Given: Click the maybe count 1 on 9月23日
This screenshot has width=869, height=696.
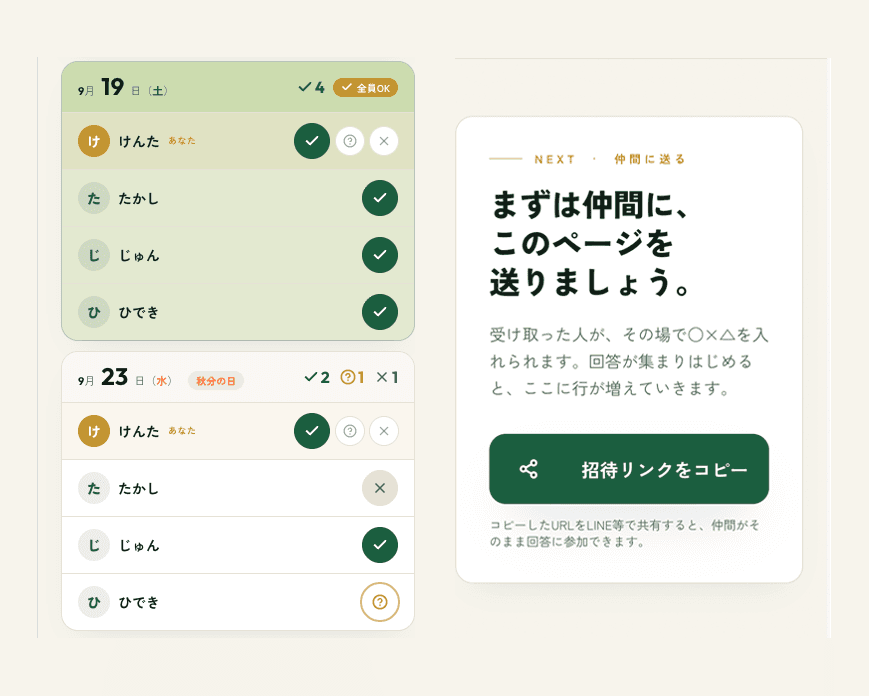Looking at the screenshot, I should tap(352, 377).
